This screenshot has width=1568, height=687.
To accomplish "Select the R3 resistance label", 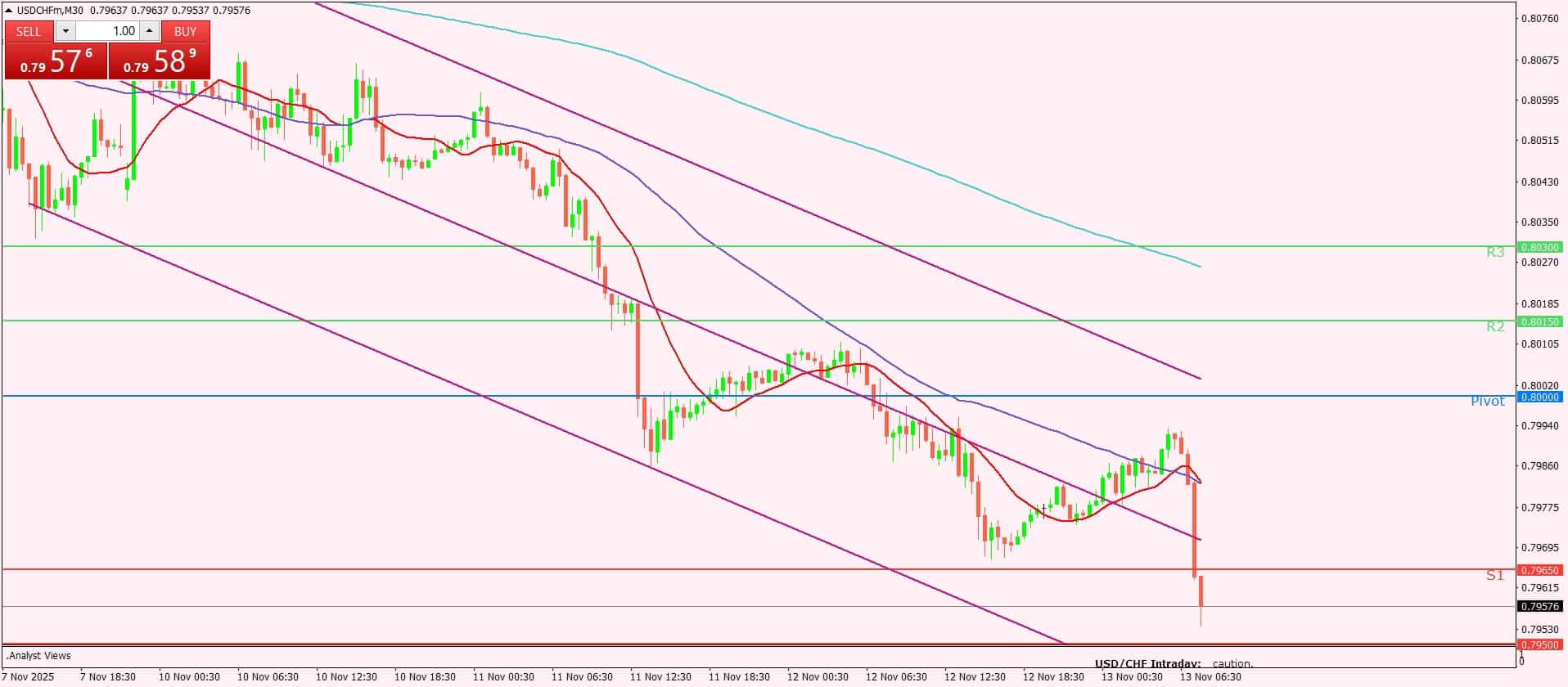I will [x=1495, y=252].
